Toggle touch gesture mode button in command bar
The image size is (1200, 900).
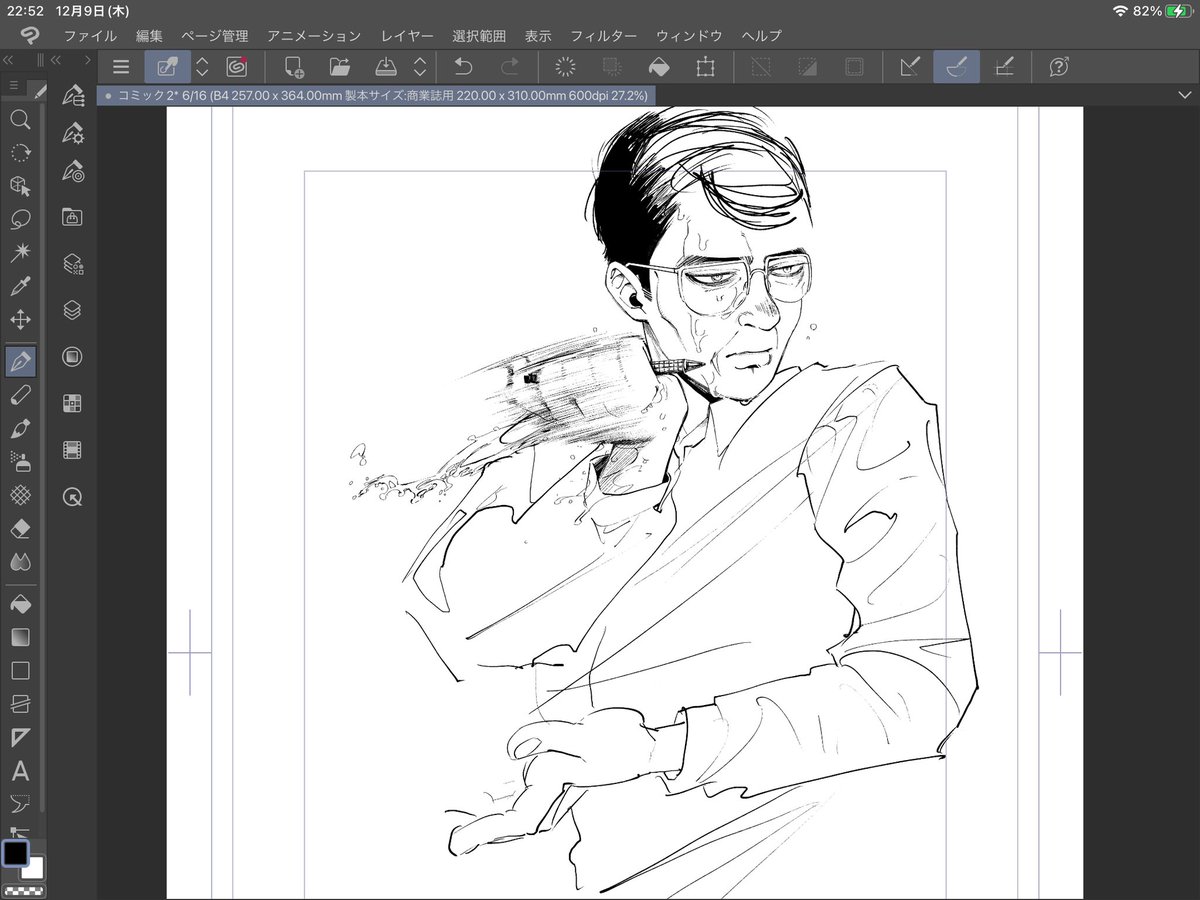(167, 67)
